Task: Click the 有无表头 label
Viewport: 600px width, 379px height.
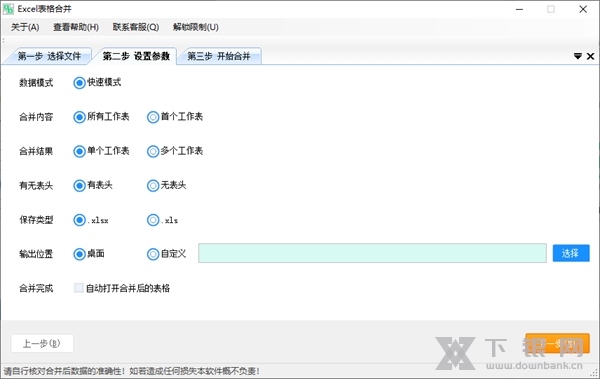Action: click(x=36, y=186)
